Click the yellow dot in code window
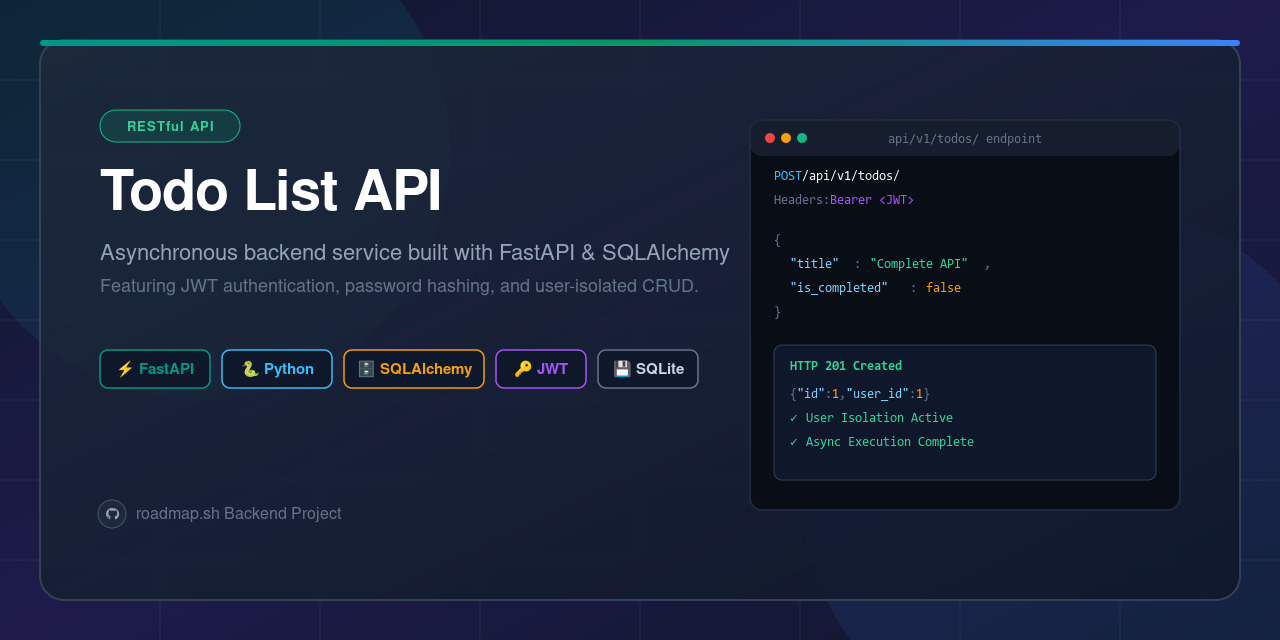 (x=786, y=138)
